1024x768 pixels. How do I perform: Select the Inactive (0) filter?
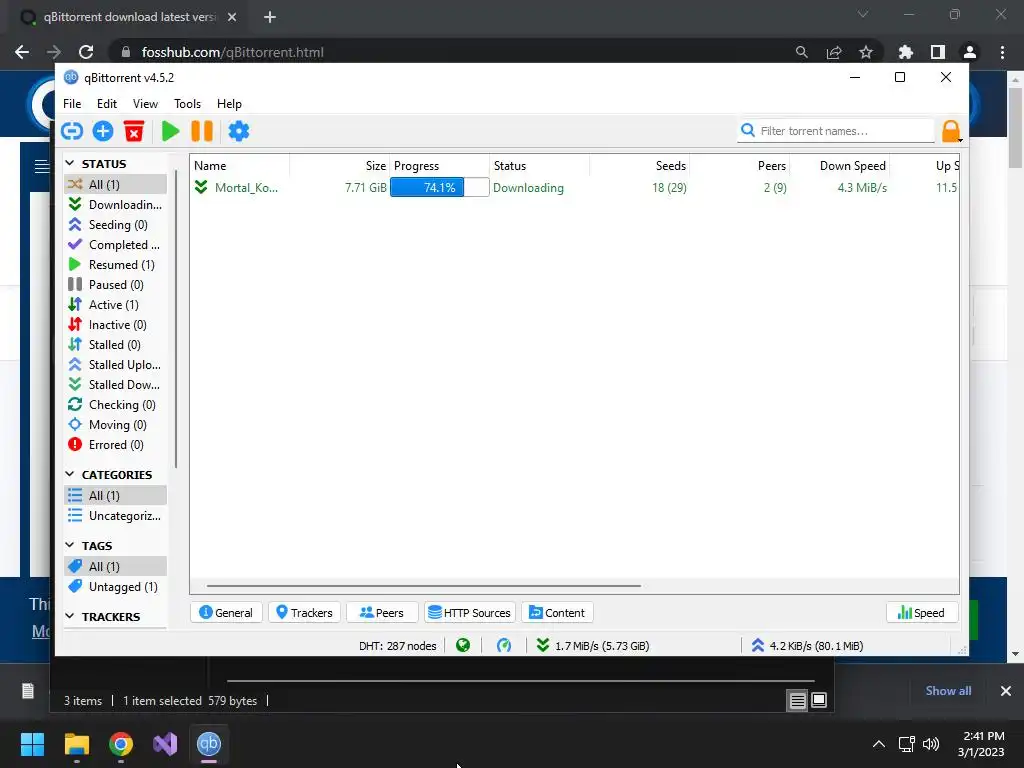click(116, 325)
